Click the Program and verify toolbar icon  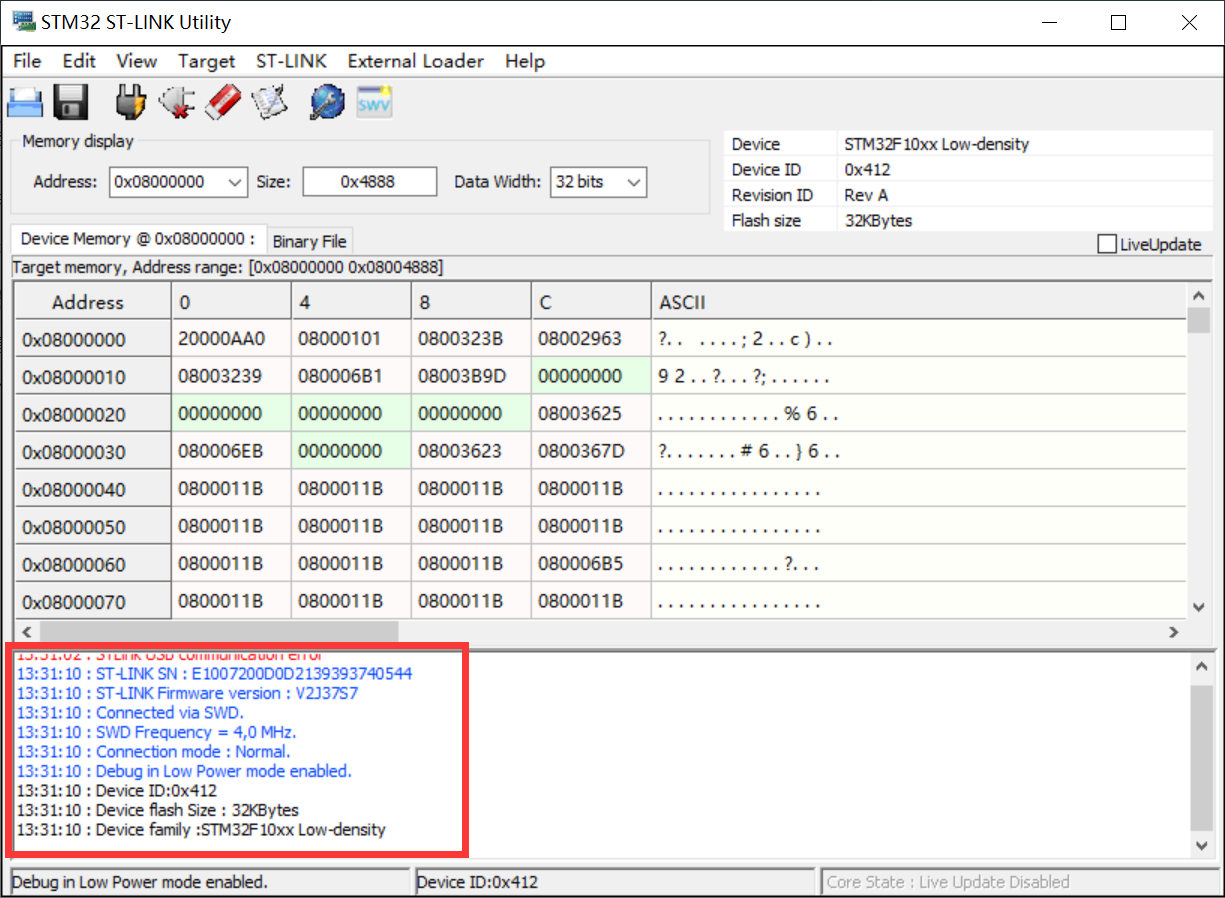pyautogui.click(x=269, y=101)
